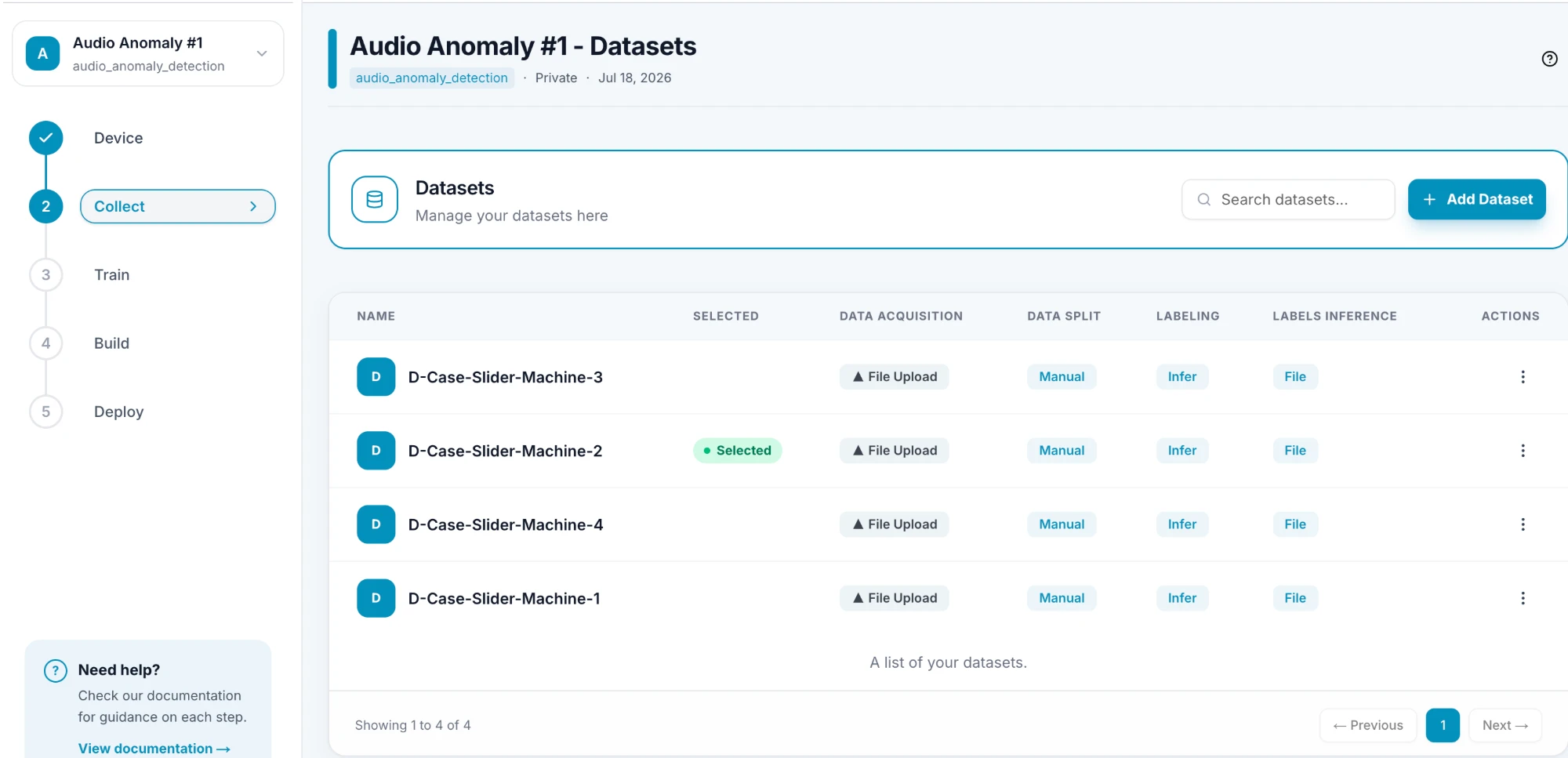Click the Selected badge for D-Case-Slider-Machine-2

738,451
